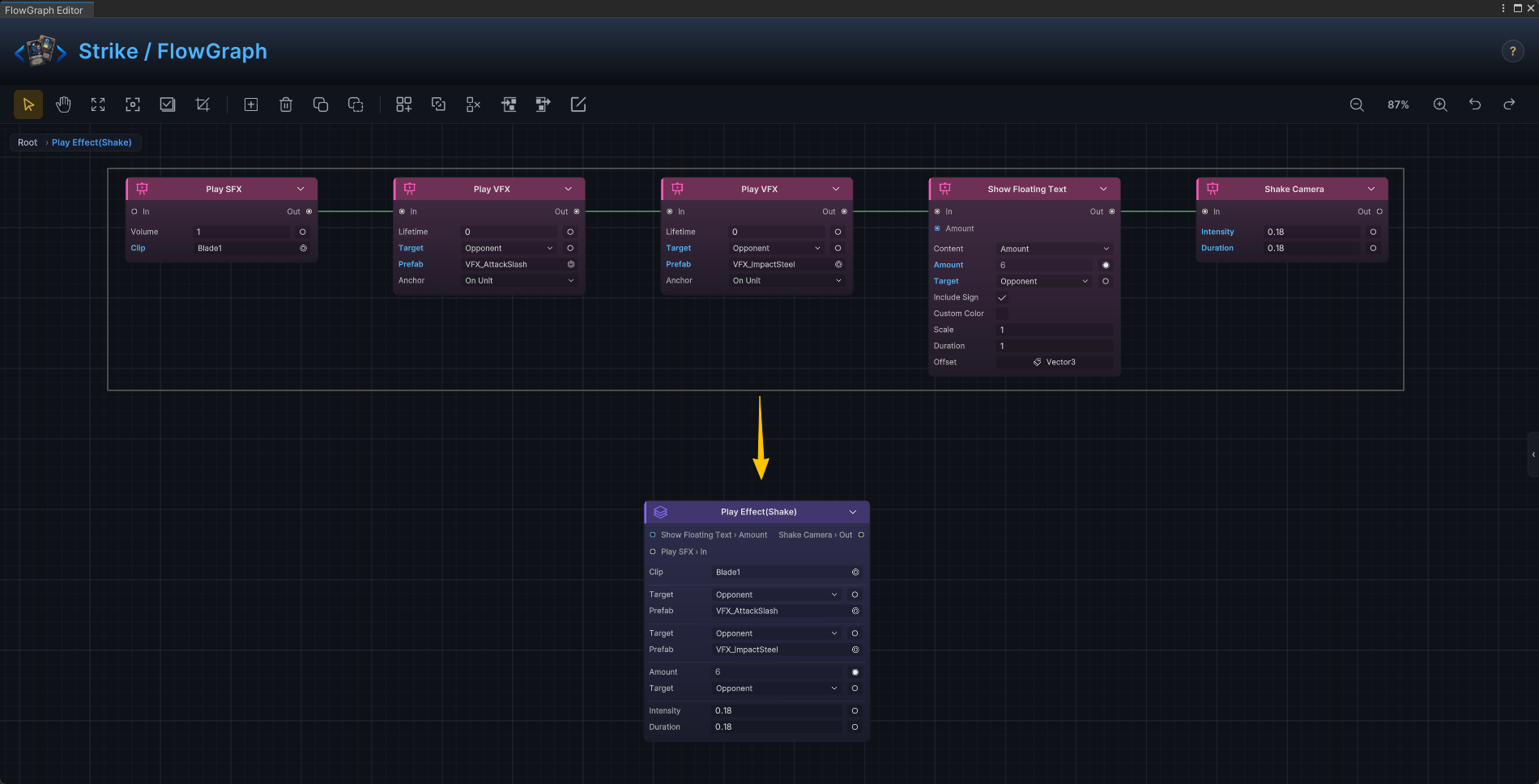Click the select-all checkmark toolbar icon
Image resolution: width=1539 pixels, height=784 pixels.
168,104
